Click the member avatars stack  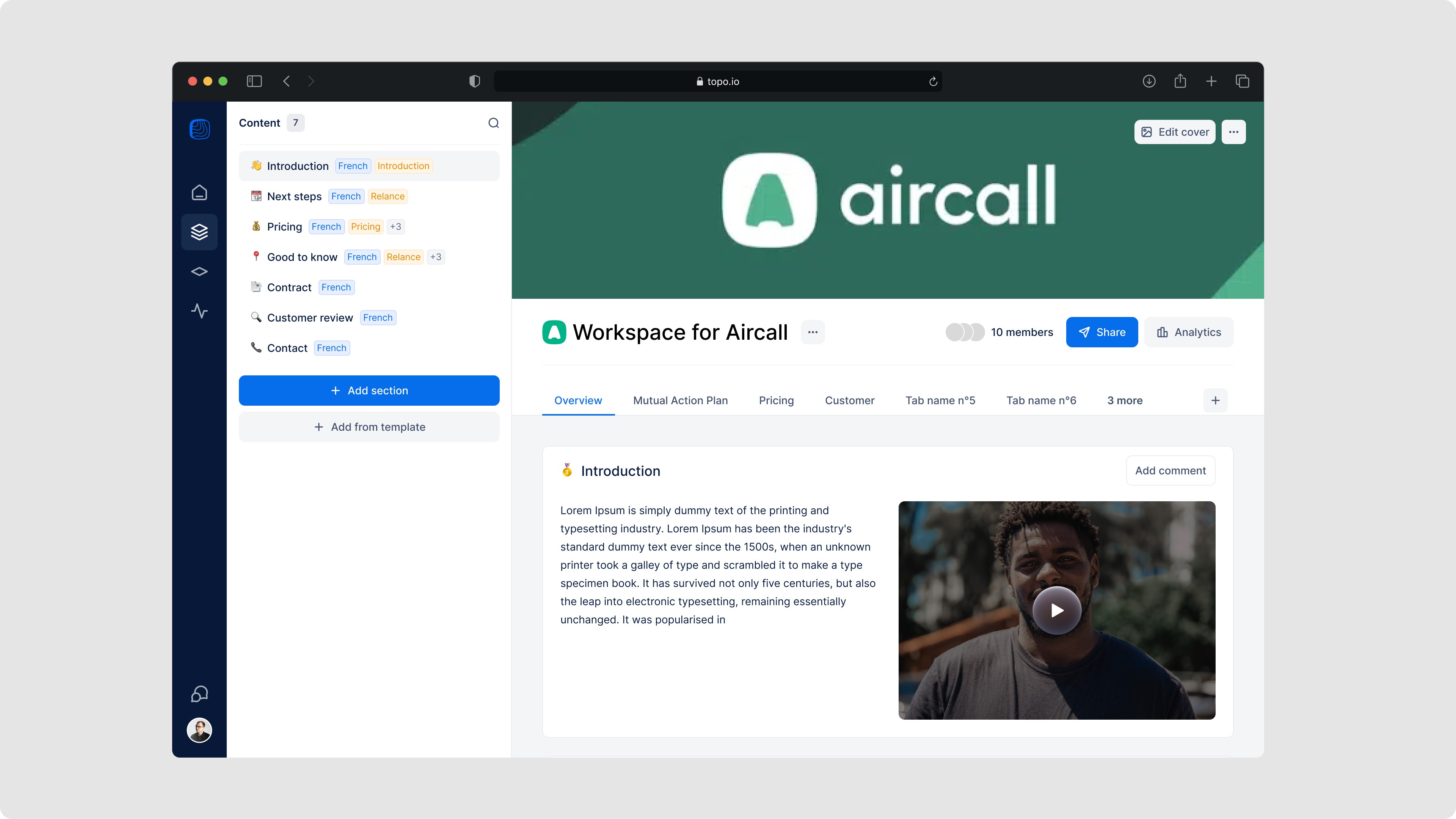[x=965, y=332]
